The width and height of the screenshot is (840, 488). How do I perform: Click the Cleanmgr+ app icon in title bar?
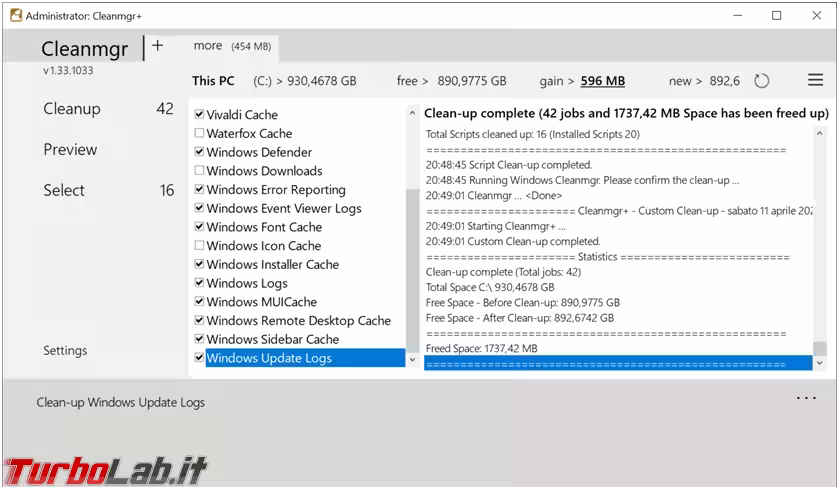(16, 16)
